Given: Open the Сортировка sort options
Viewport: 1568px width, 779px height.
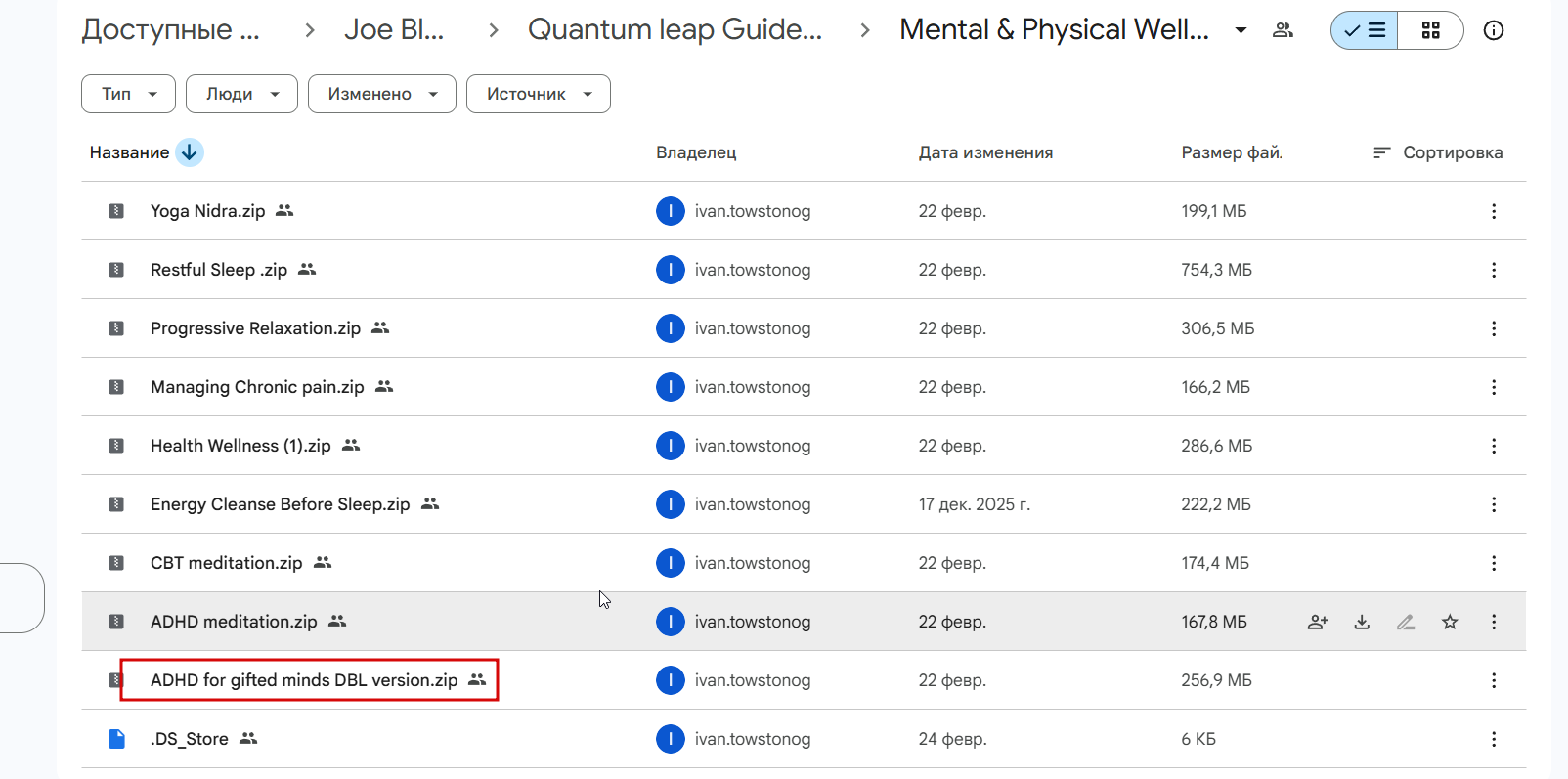Looking at the screenshot, I should [x=1438, y=152].
